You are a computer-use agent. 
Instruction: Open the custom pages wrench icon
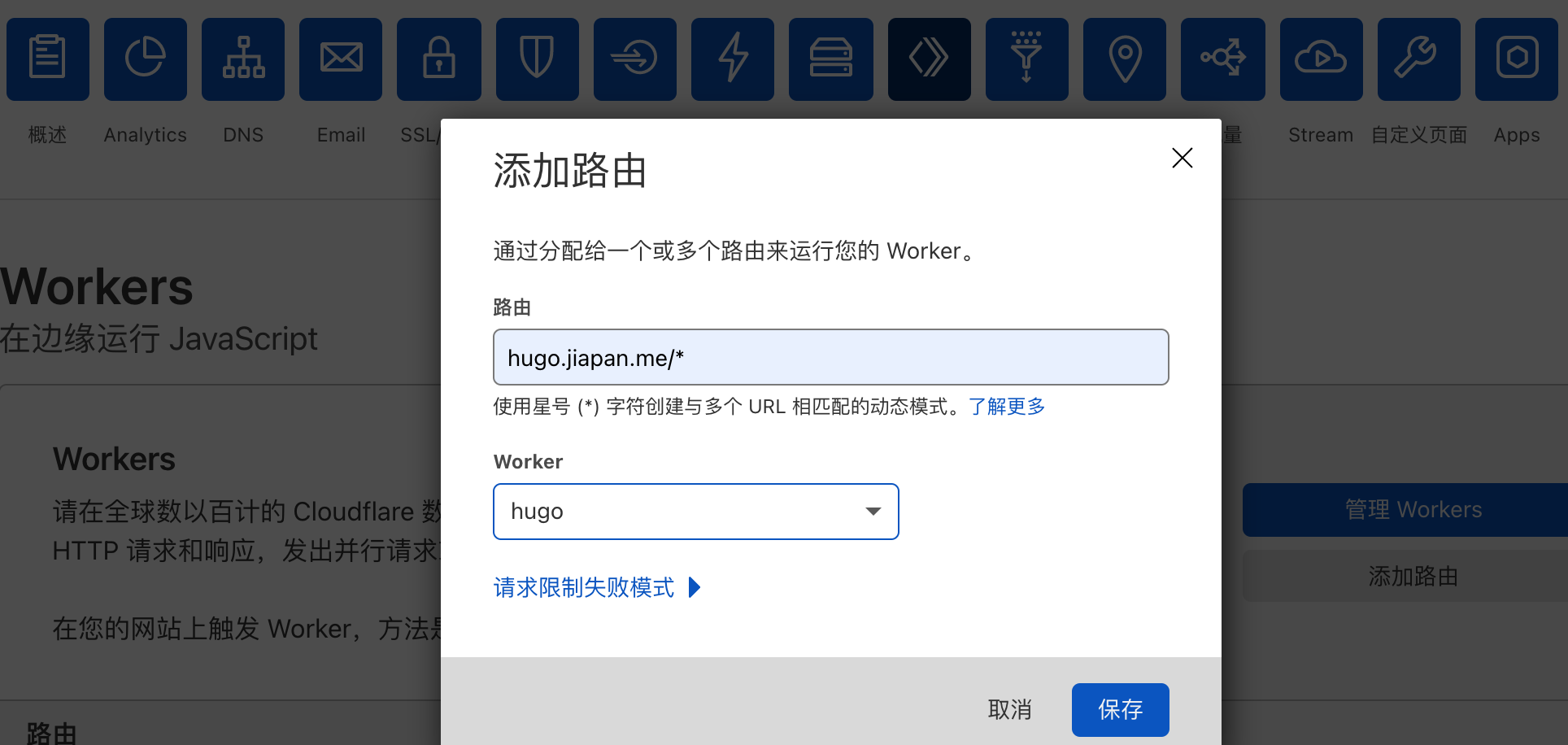[1419, 59]
